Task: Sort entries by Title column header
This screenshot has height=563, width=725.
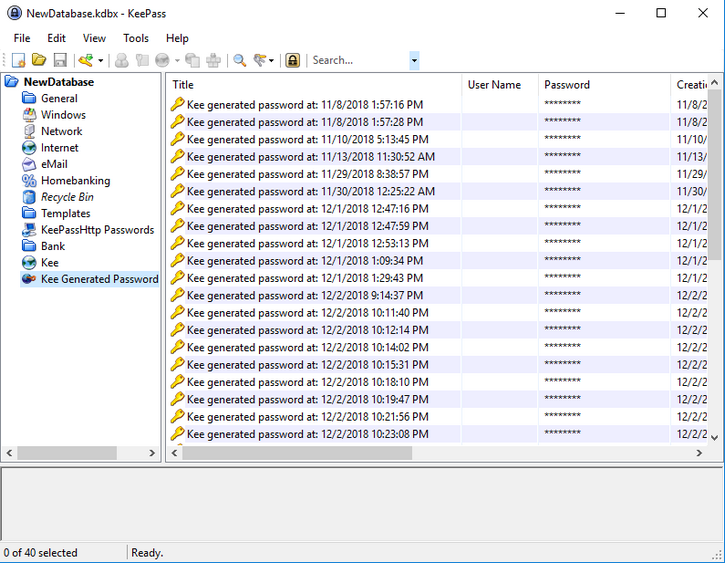Action: [x=314, y=85]
